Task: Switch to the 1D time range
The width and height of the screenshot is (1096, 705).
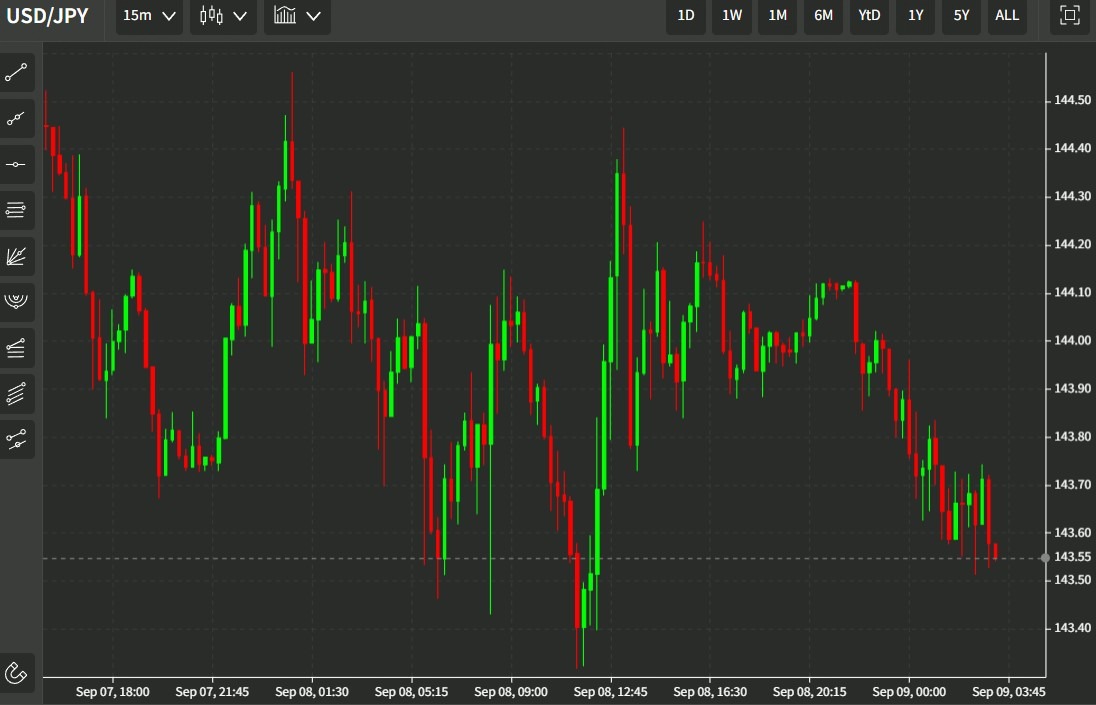Action: 686,16
